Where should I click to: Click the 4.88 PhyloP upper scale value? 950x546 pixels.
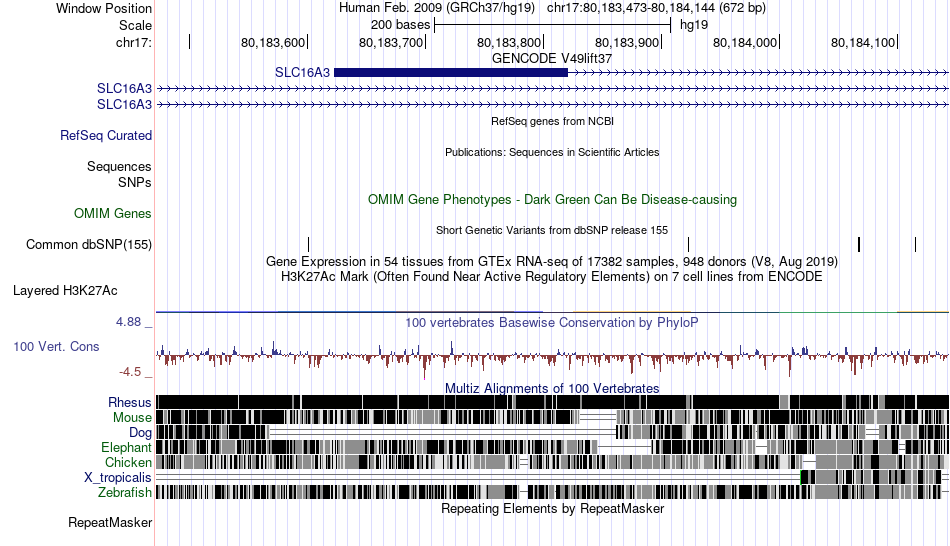[x=128, y=322]
